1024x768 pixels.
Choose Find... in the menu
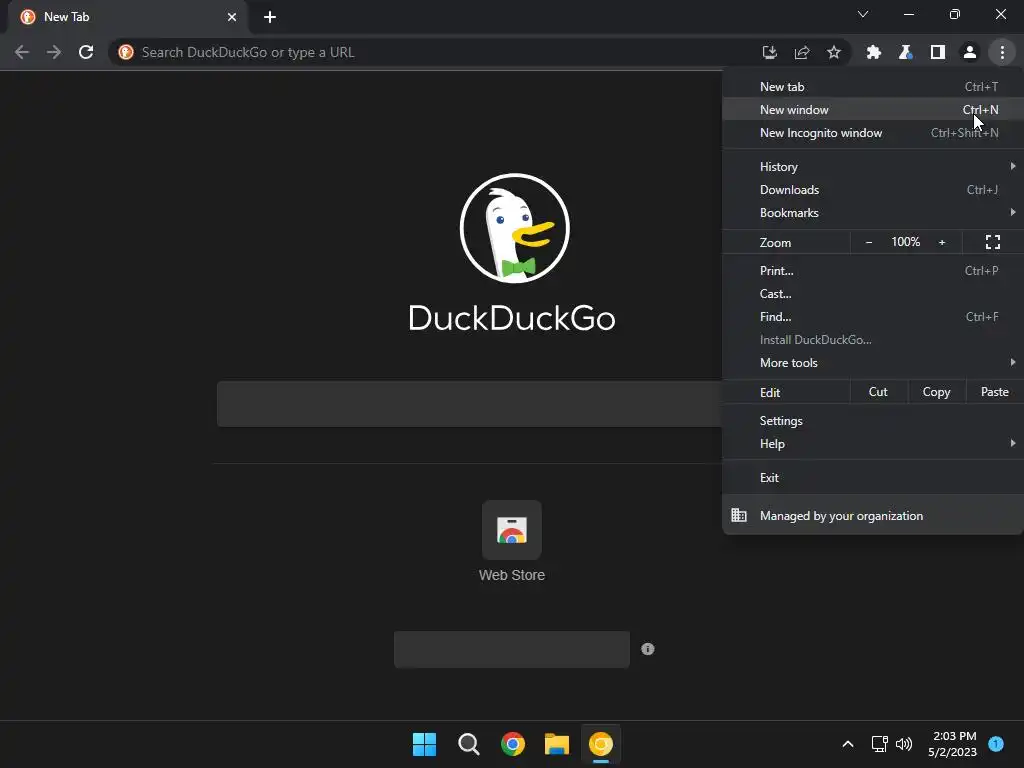pyautogui.click(x=872, y=317)
